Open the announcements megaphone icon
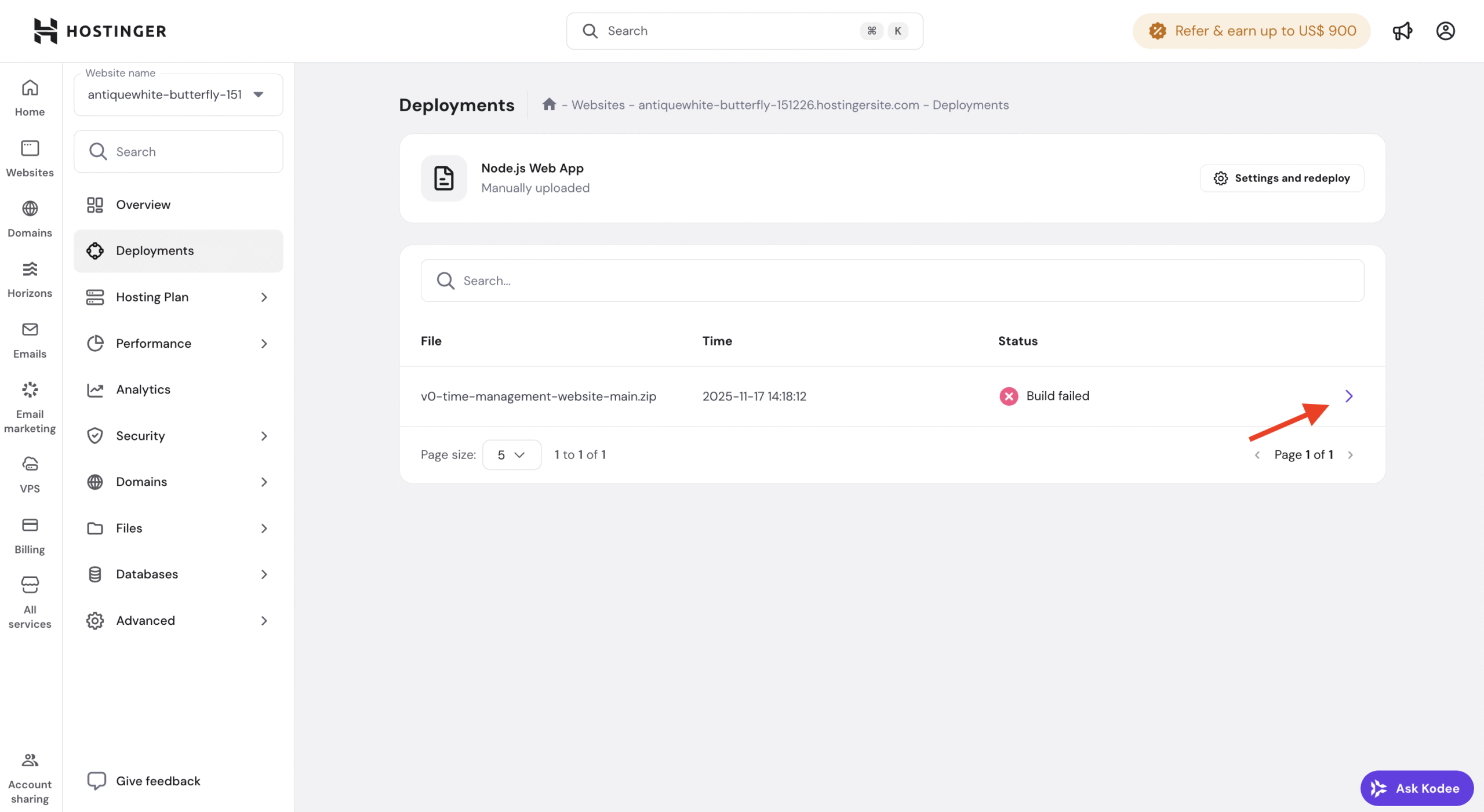Viewport: 1484px width, 812px height. click(x=1402, y=31)
